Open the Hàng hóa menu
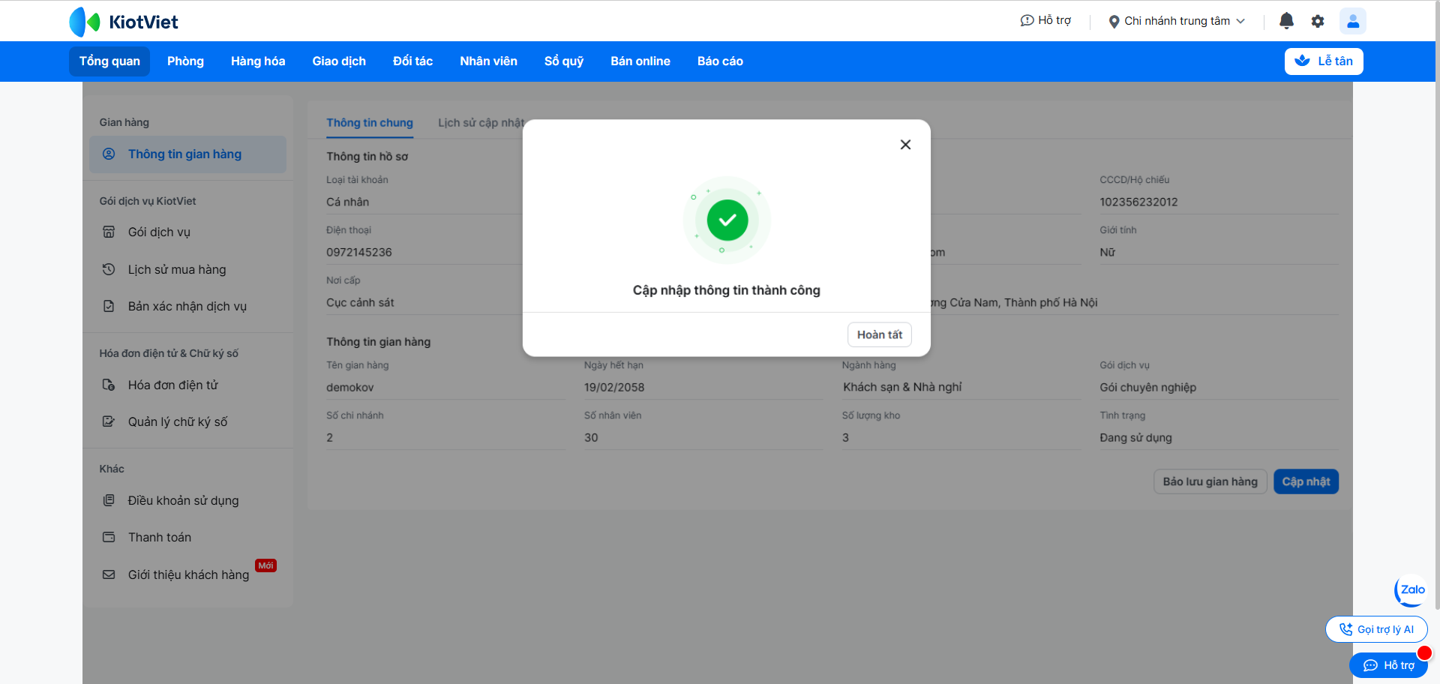 [x=258, y=61]
